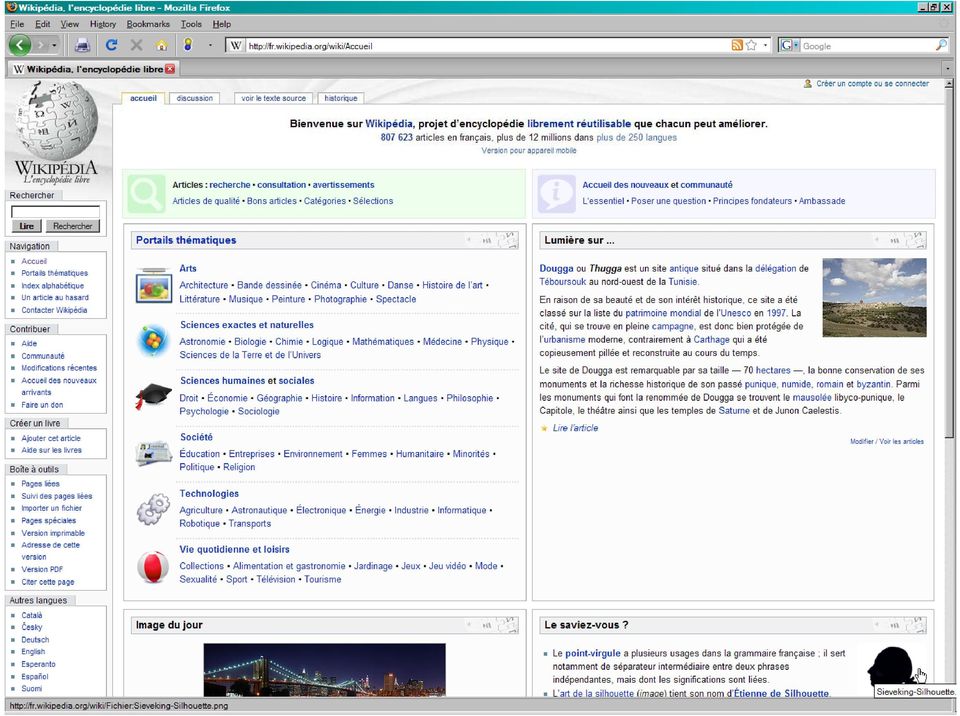Screen dimensions: 960x716
Task: Go back with the green Back arrow
Action: coord(20,45)
